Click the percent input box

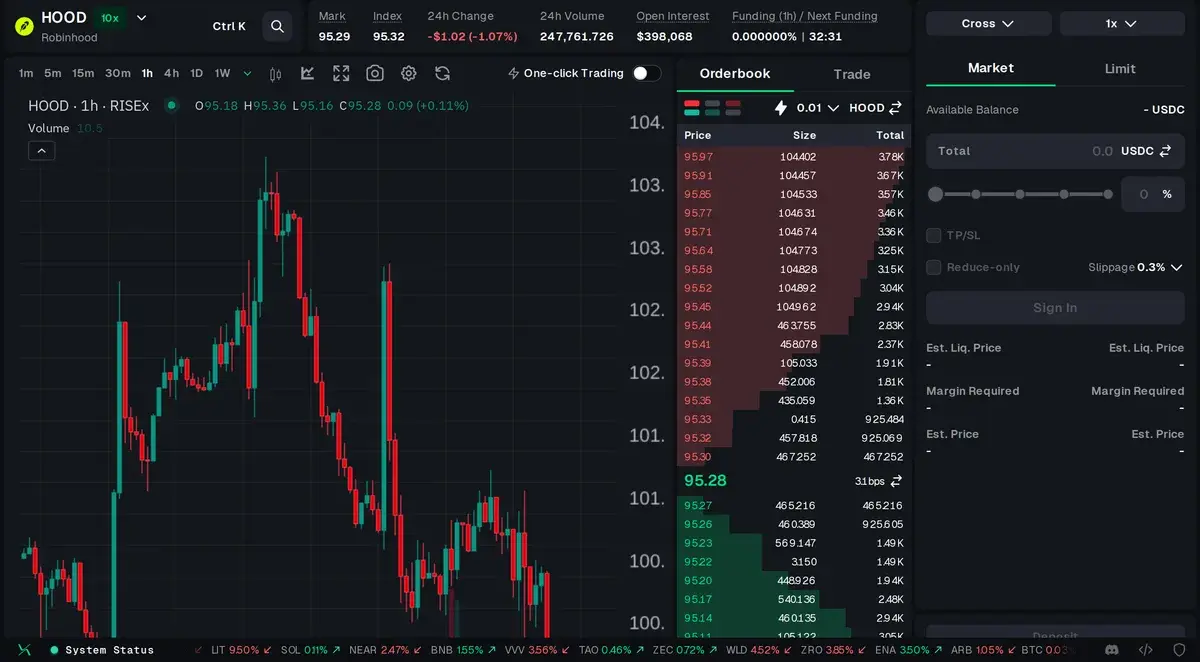coord(1153,194)
